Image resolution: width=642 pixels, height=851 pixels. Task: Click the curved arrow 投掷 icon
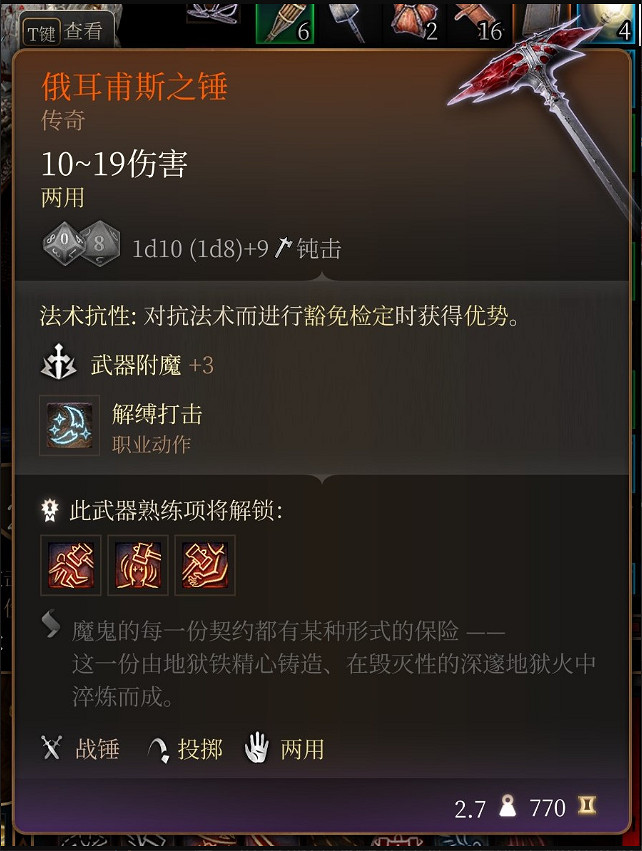pyautogui.click(x=158, y=750)
